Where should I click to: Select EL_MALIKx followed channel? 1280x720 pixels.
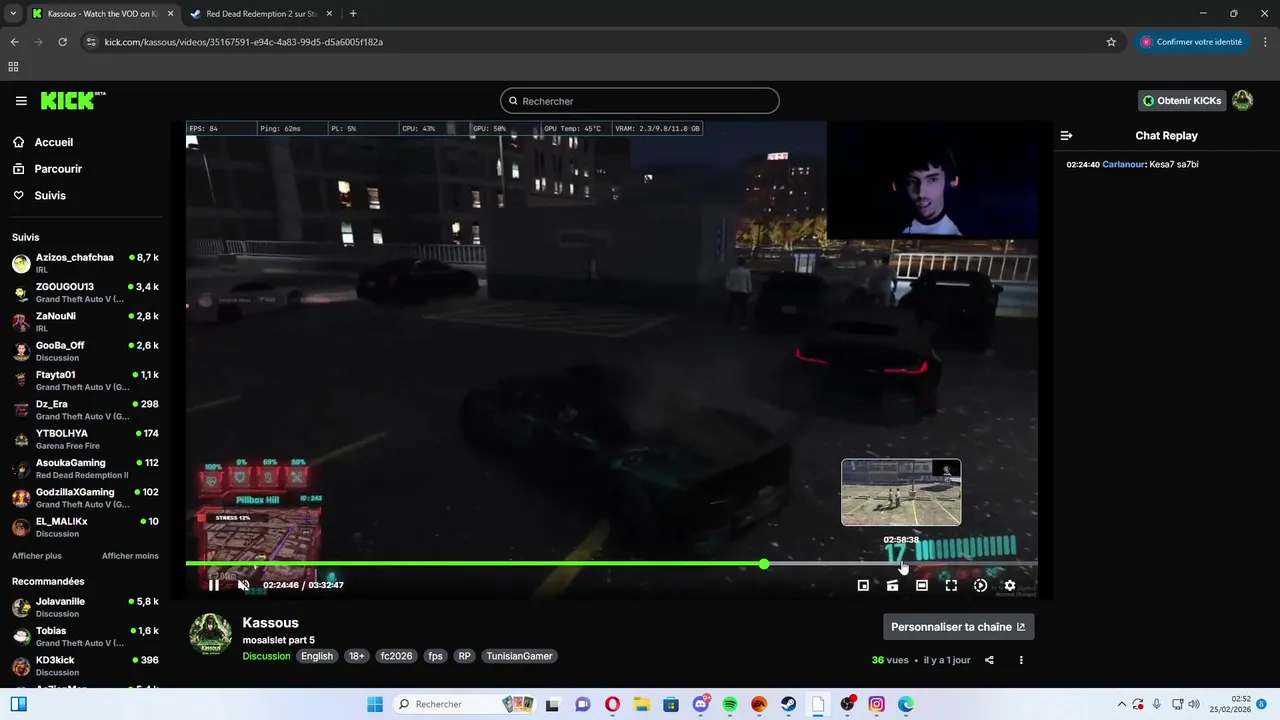85,527
